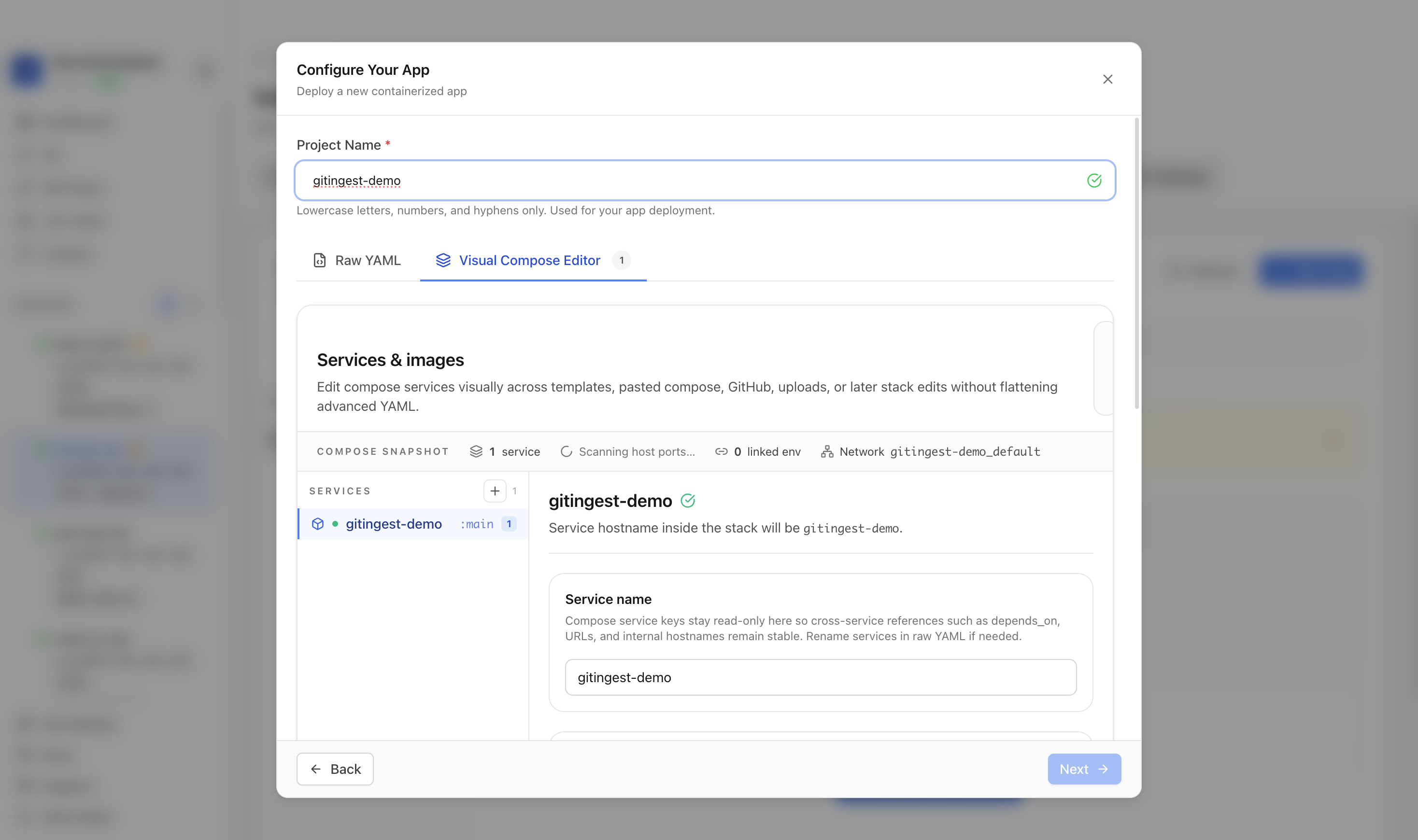Click the dialog's vertical scrollbar
Image resolution: width=1418 pixels, height=840 pixels.
tap(1136, 263)
